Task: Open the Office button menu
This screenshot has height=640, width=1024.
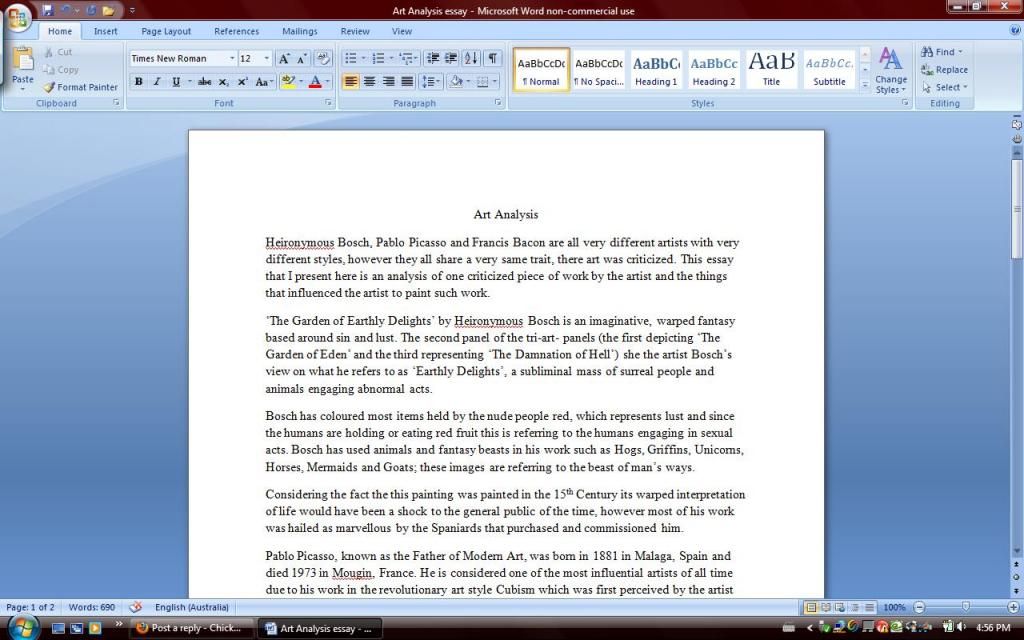Action: point(17,17)
